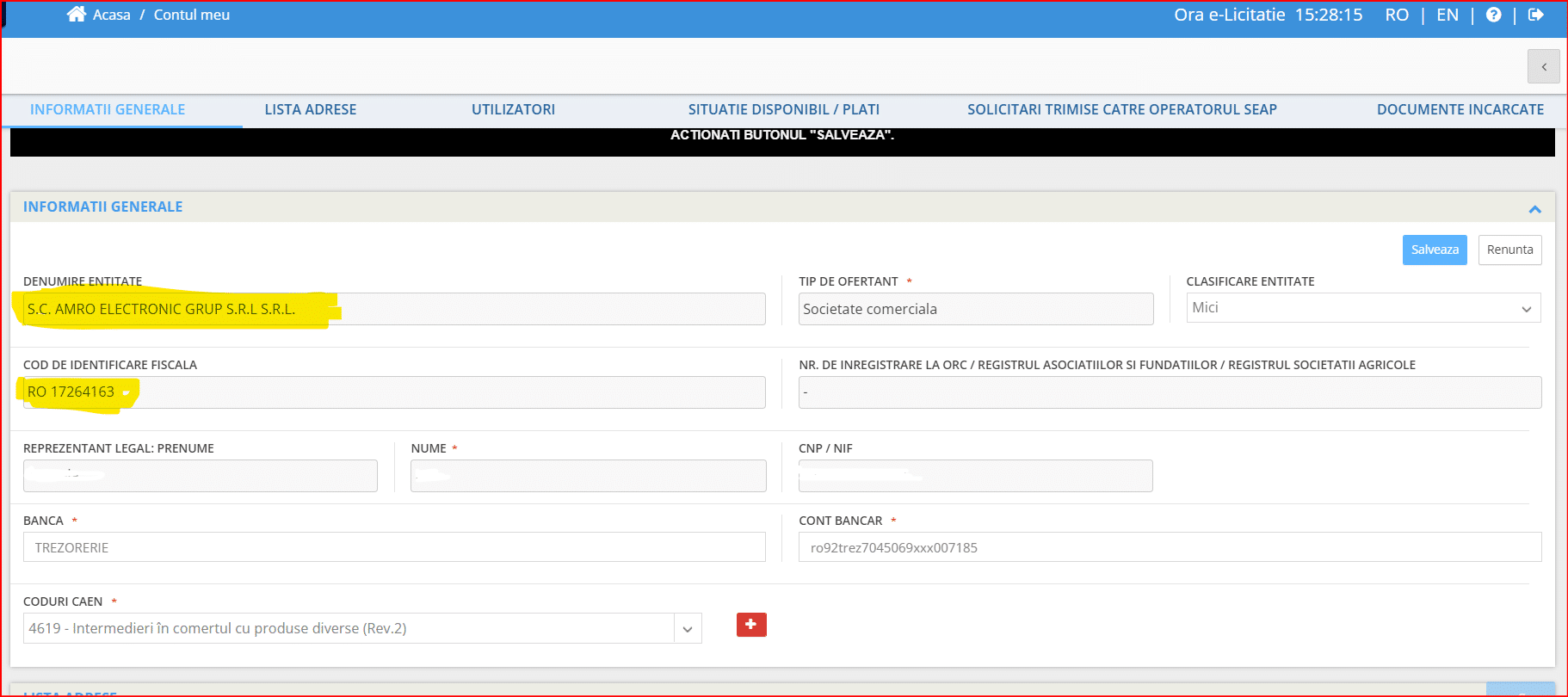Click the Contul meu breadcrumb link
The image size is (1568, 697).
click(191, 15)
